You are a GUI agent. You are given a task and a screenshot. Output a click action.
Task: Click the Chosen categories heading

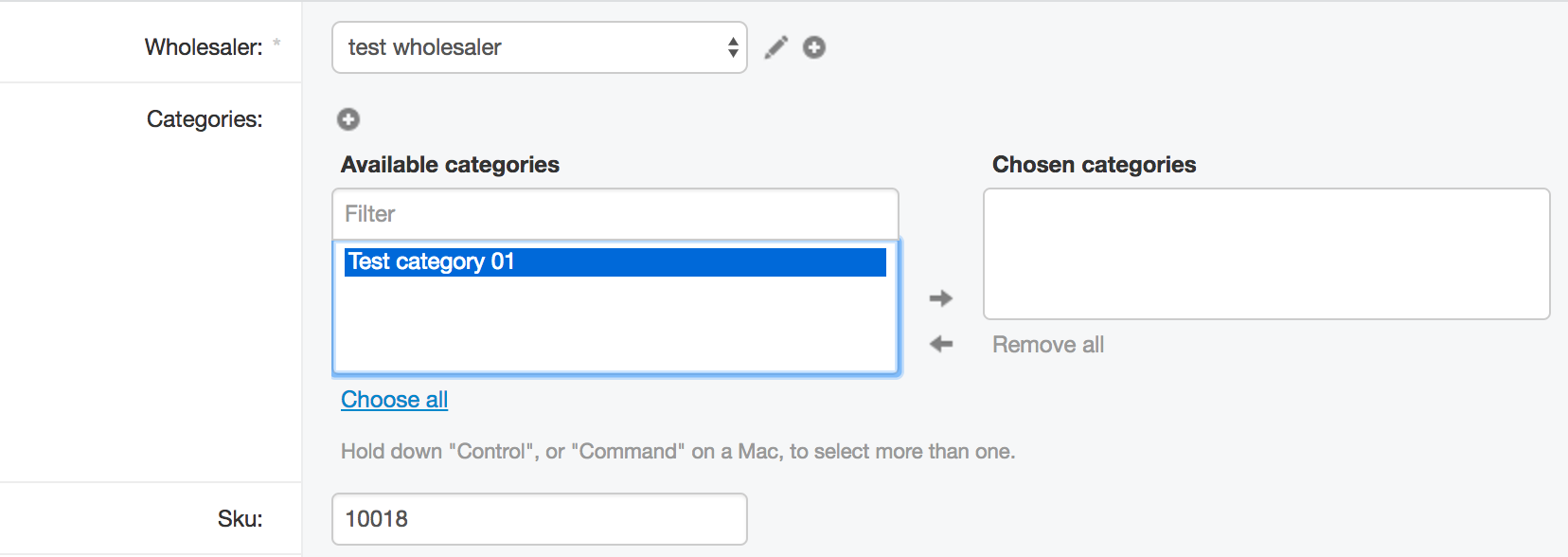1095,165
